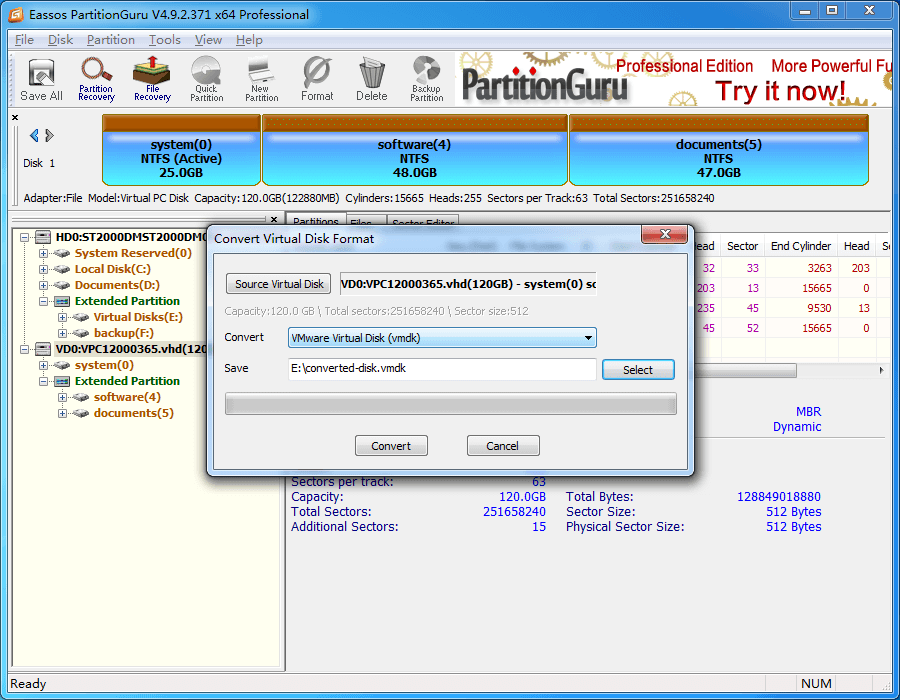Viewport: 900px width, 700px height.
Task: Select Virtual Disks(E:) in tree
Action: pos(138,317)
